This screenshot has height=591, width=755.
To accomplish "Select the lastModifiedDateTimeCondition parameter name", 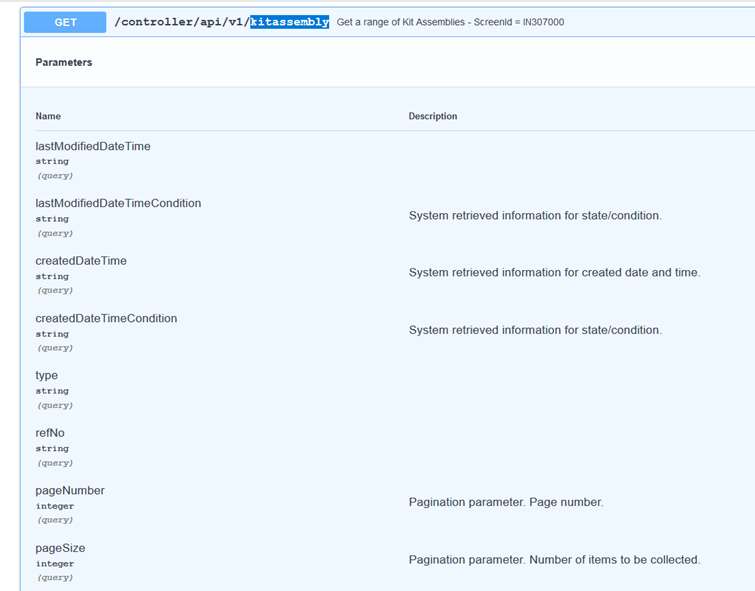I will point(118,203).
